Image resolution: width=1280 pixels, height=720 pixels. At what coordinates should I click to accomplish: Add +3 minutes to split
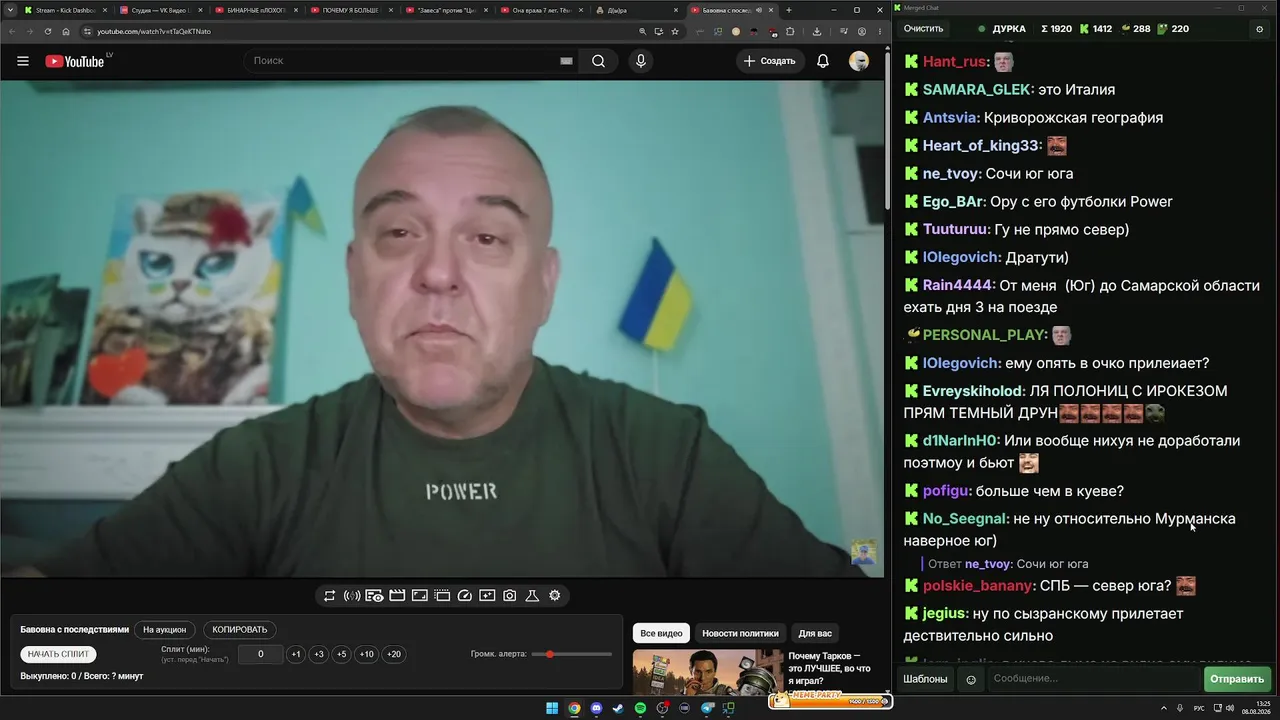[319, 654]
